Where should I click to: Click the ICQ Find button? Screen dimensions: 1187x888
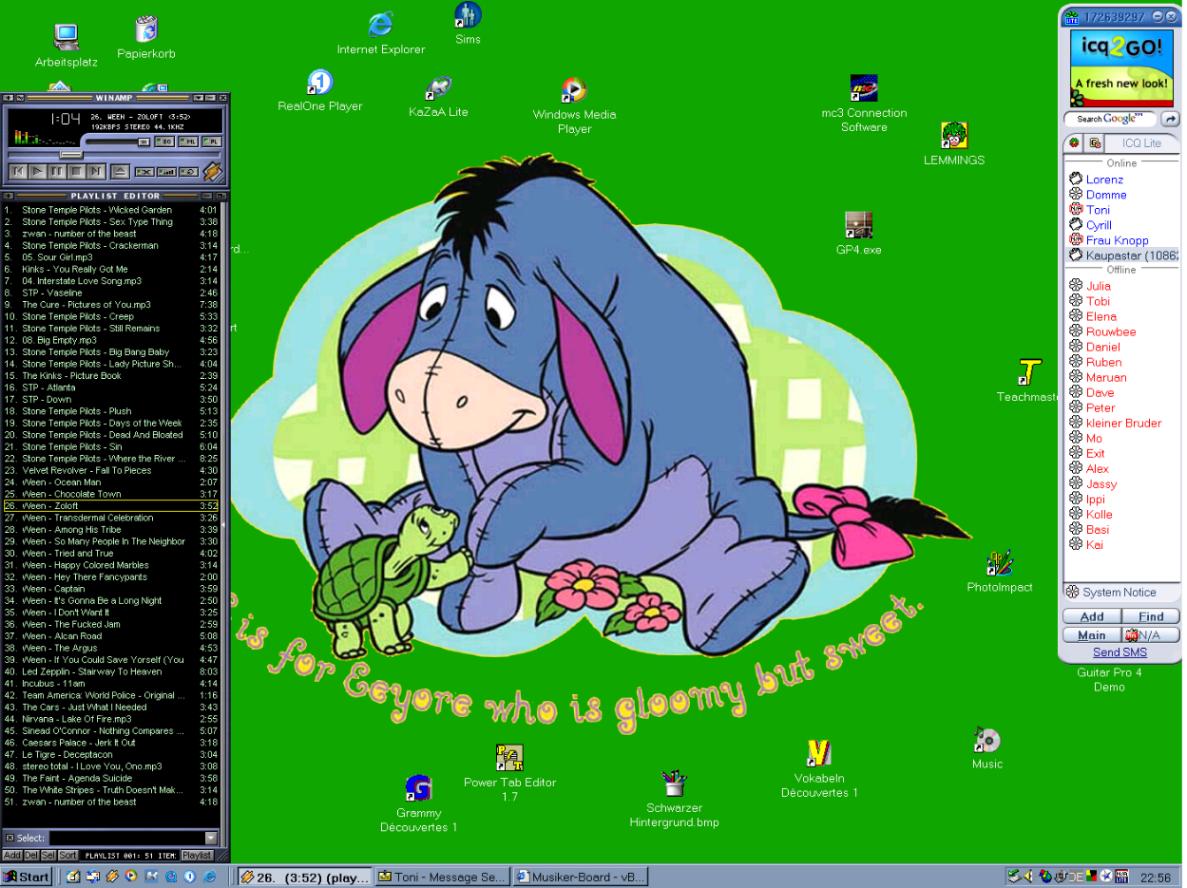(1150, 616)
